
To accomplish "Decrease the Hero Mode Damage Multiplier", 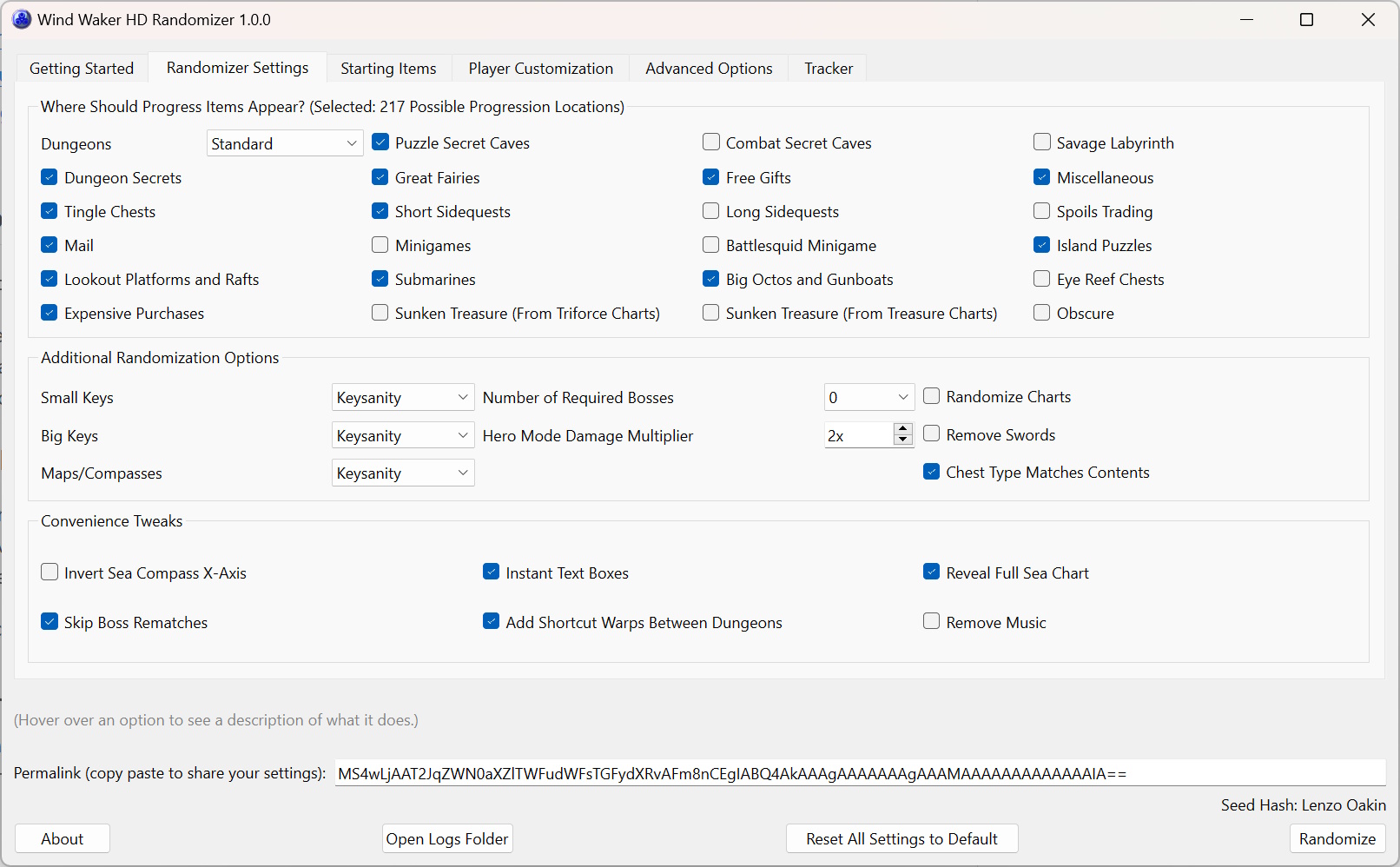I will (x=903, y=440).
